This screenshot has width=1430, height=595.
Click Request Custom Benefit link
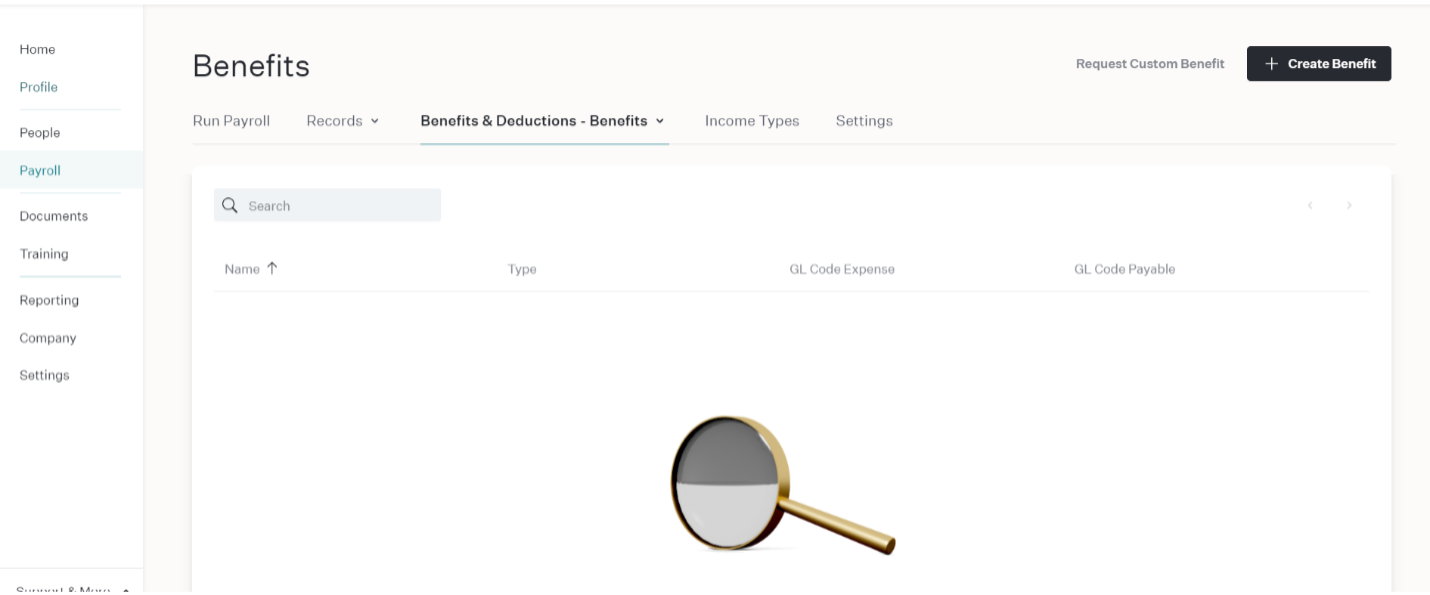[x=1150, y=63]
